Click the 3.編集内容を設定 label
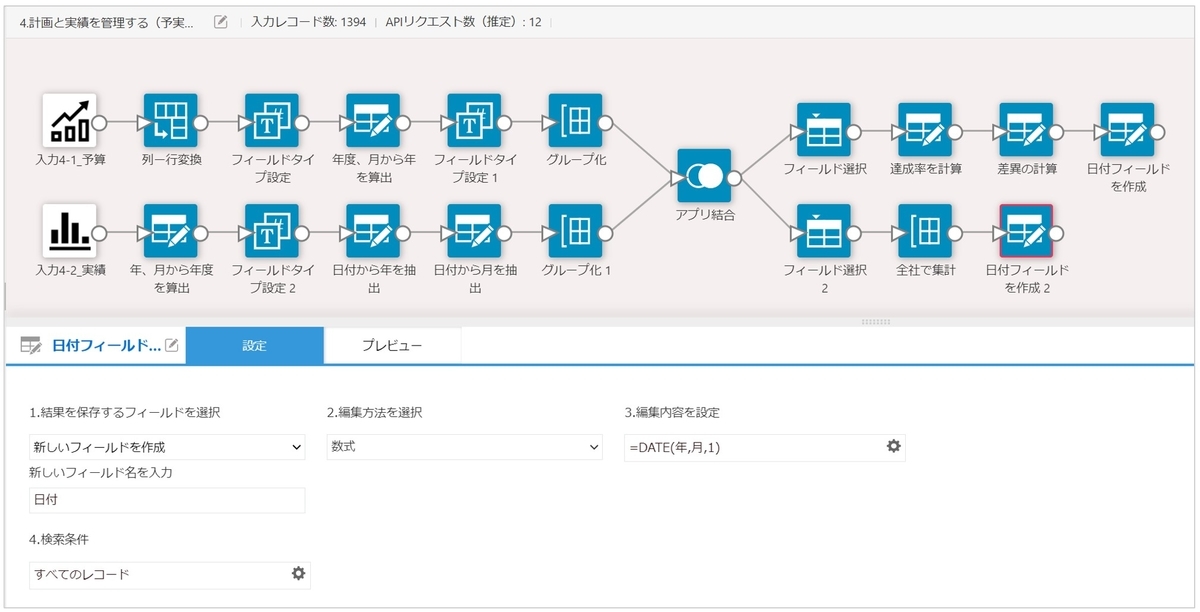The height and width of the screenshot is (612, 1200). [x=672, y=413]
